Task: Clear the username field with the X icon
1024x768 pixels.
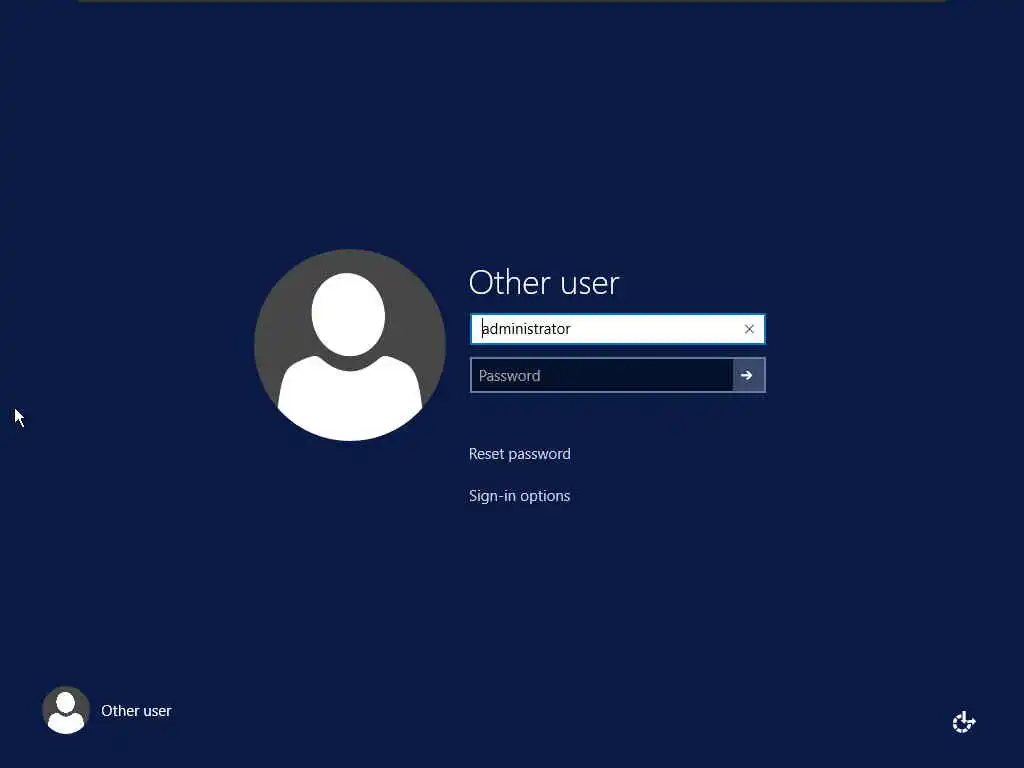Action: click(x=749, y=329)
